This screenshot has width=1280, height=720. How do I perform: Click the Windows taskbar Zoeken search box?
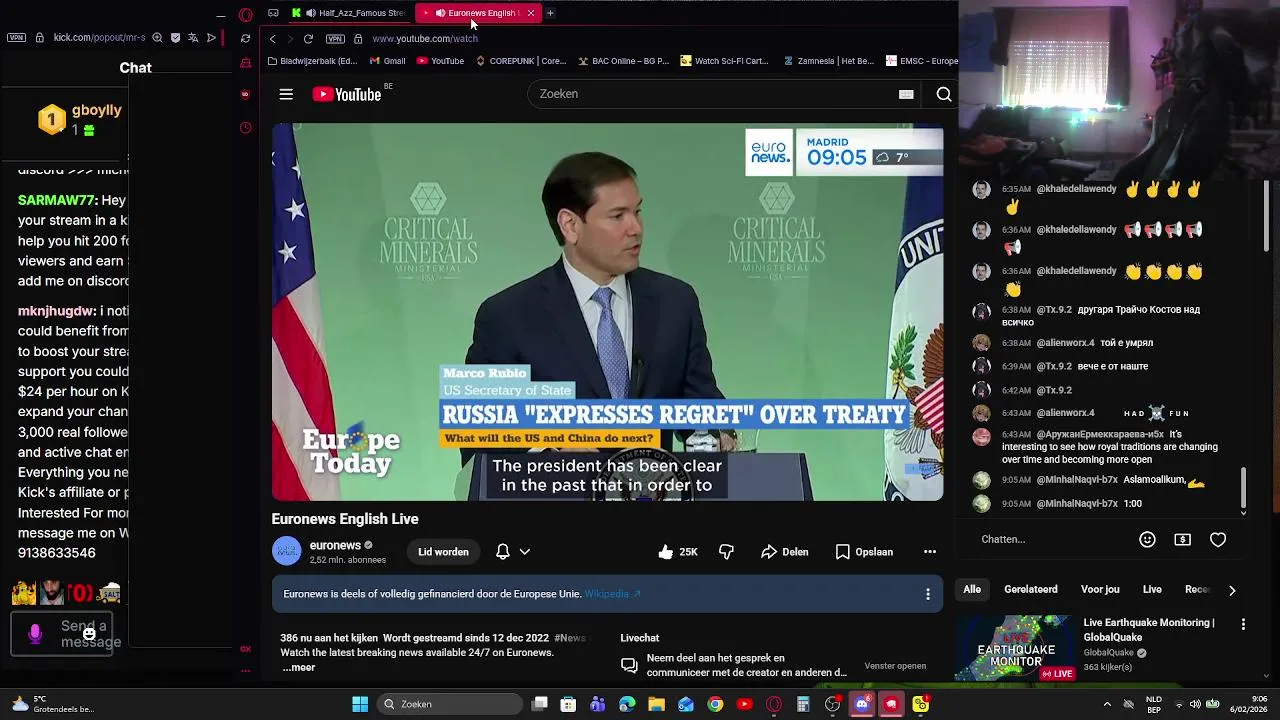point(450,704)
